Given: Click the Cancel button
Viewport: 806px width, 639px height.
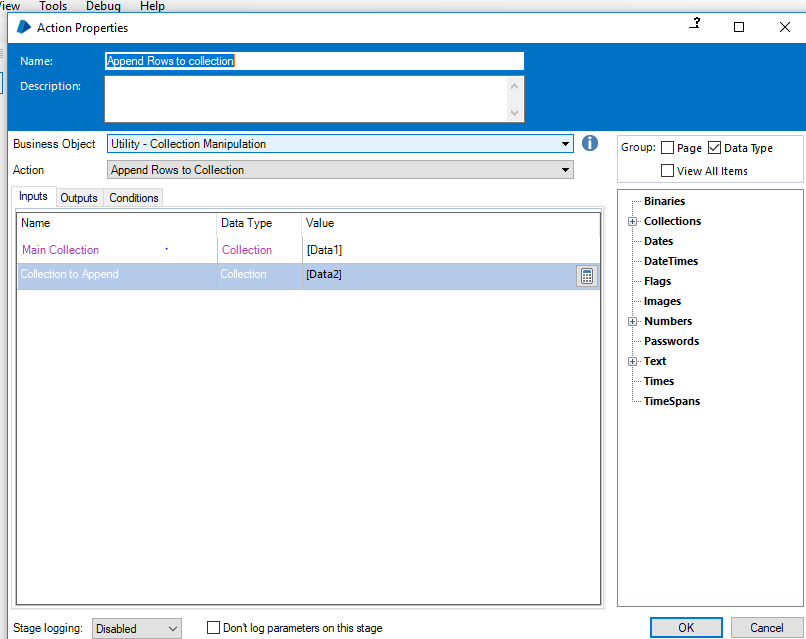Looking at the screenshot, I should (x=766, y=628).
